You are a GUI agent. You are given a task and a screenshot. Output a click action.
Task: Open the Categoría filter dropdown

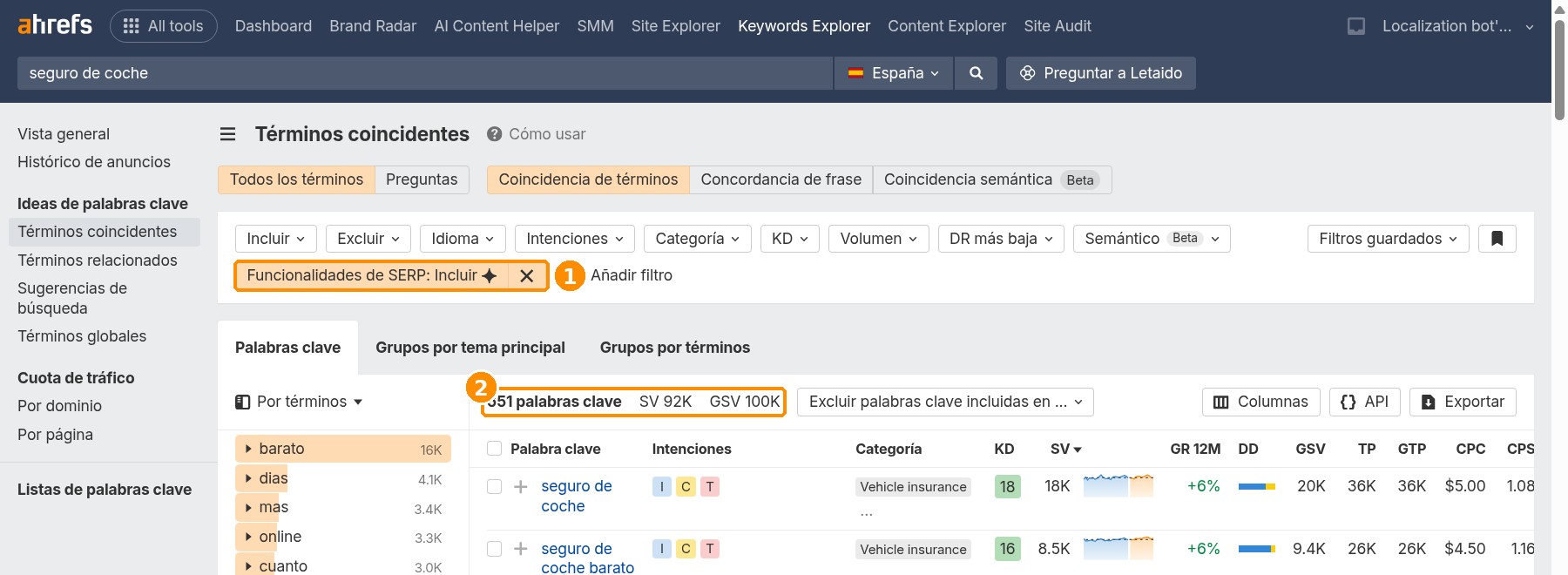697,239
